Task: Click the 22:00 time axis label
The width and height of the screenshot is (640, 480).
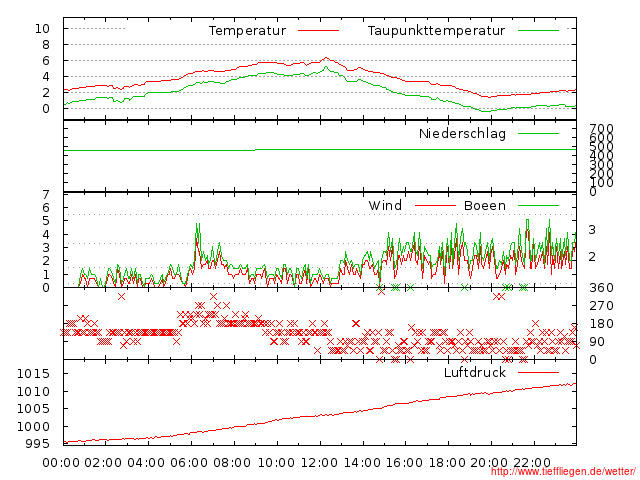Action: (x=532, y=463)
